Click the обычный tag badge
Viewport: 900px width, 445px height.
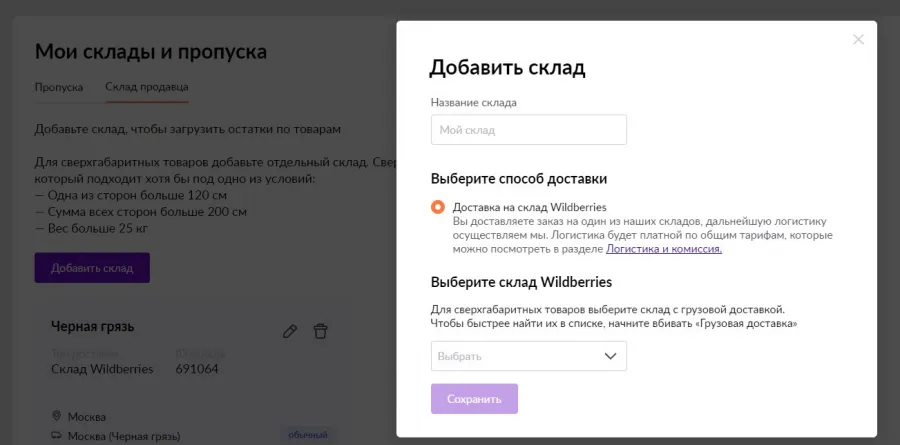[308, 435]
